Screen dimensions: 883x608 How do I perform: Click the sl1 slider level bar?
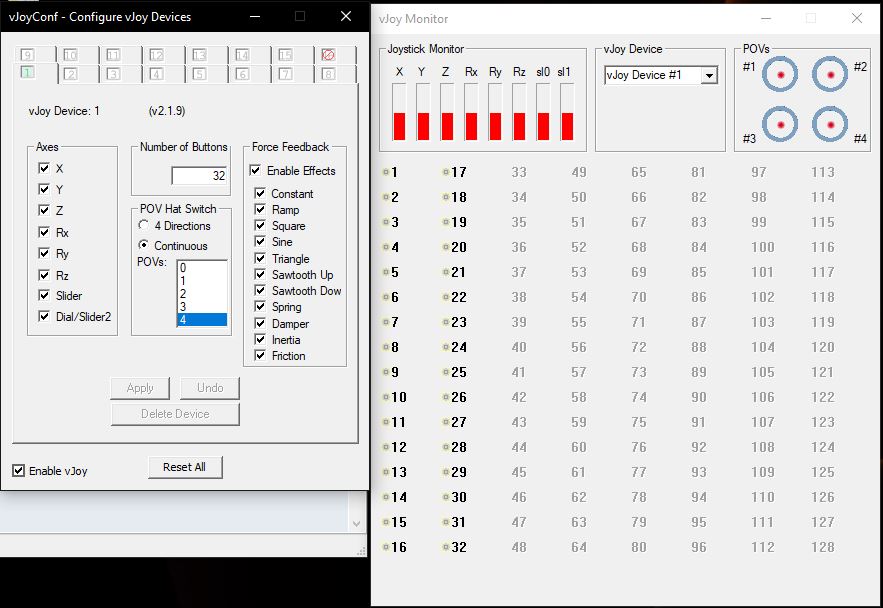click(567, 111)
